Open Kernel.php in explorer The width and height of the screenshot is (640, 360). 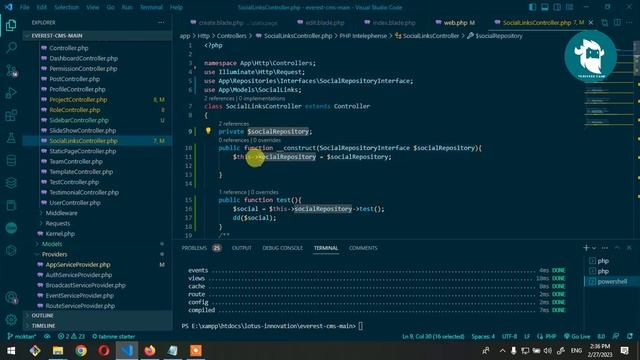pos(60,233)
